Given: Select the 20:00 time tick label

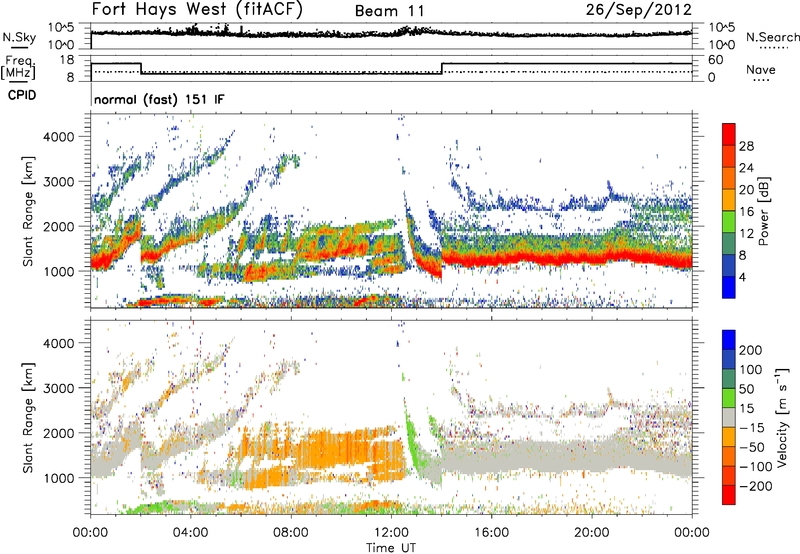Looking at the screenshot, I should tap(592, 533).
